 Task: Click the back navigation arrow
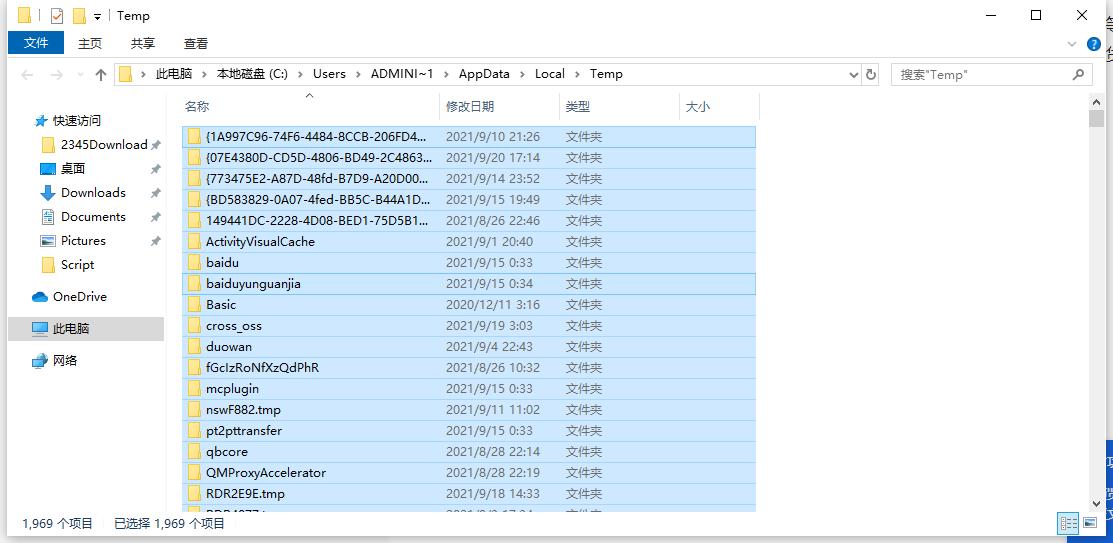click(28, 75)
